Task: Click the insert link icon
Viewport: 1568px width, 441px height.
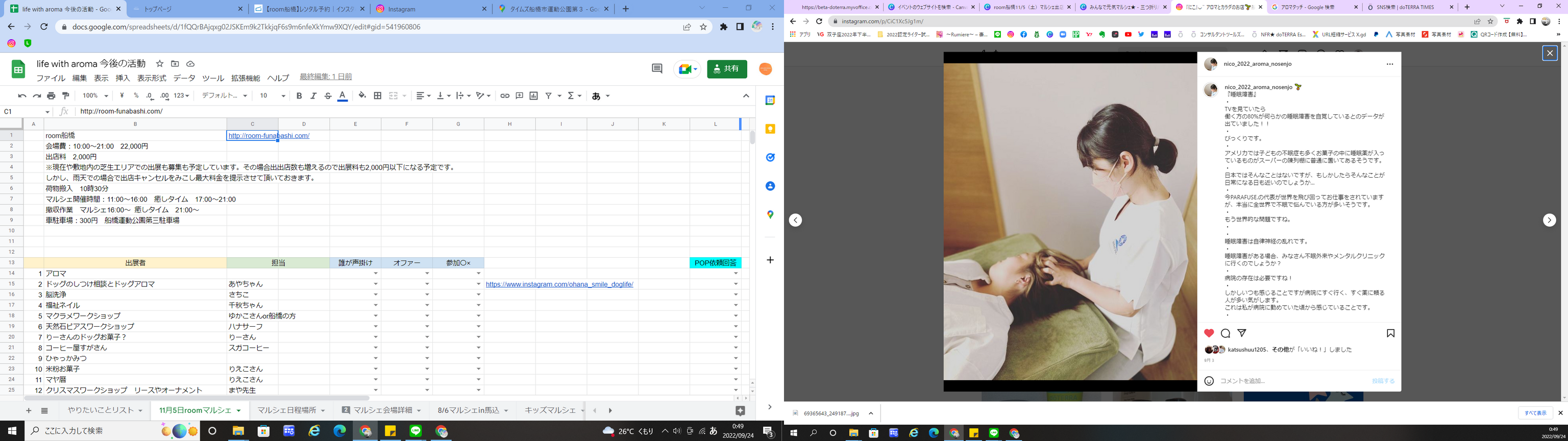Action: [505, 95]
